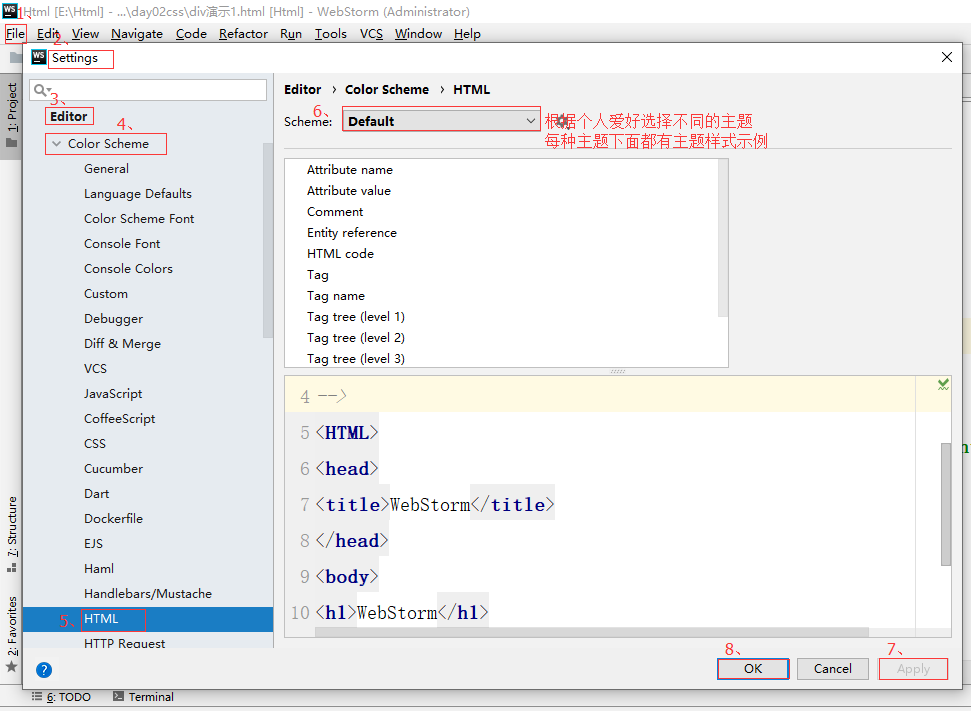Open the TODO tool window
This screenshot has width=971, height=711.
pos(69,696)
